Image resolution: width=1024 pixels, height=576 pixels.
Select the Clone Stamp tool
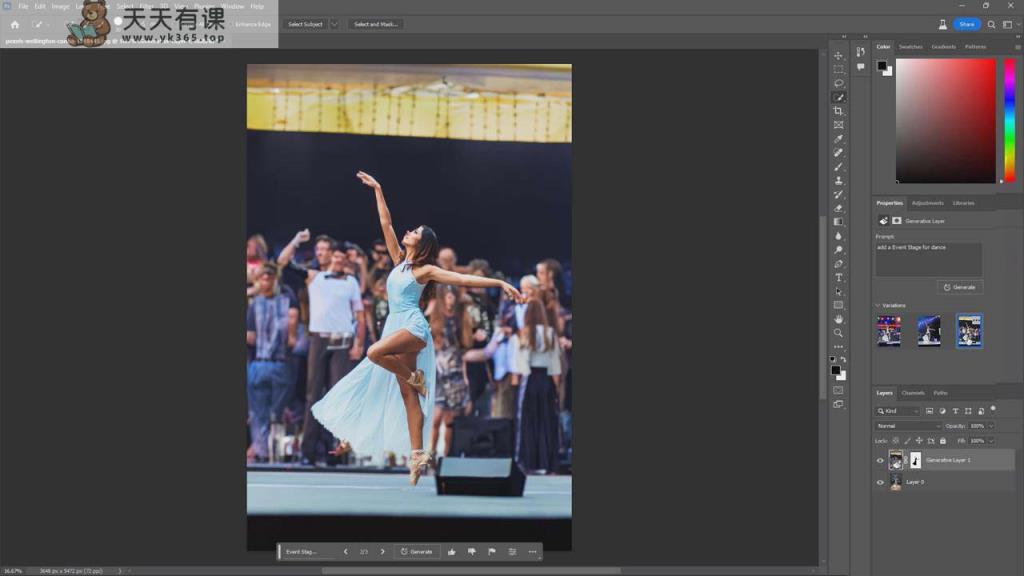839,181
